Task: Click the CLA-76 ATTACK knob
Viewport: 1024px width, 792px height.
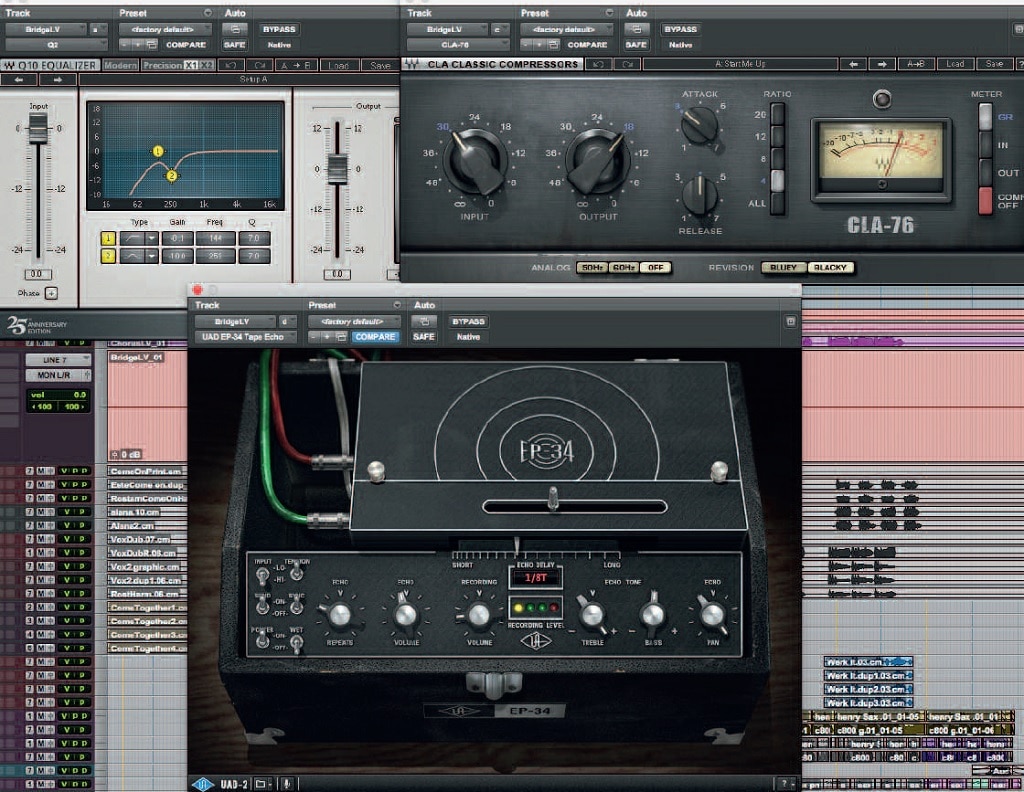Action: [x=699, y=124]
